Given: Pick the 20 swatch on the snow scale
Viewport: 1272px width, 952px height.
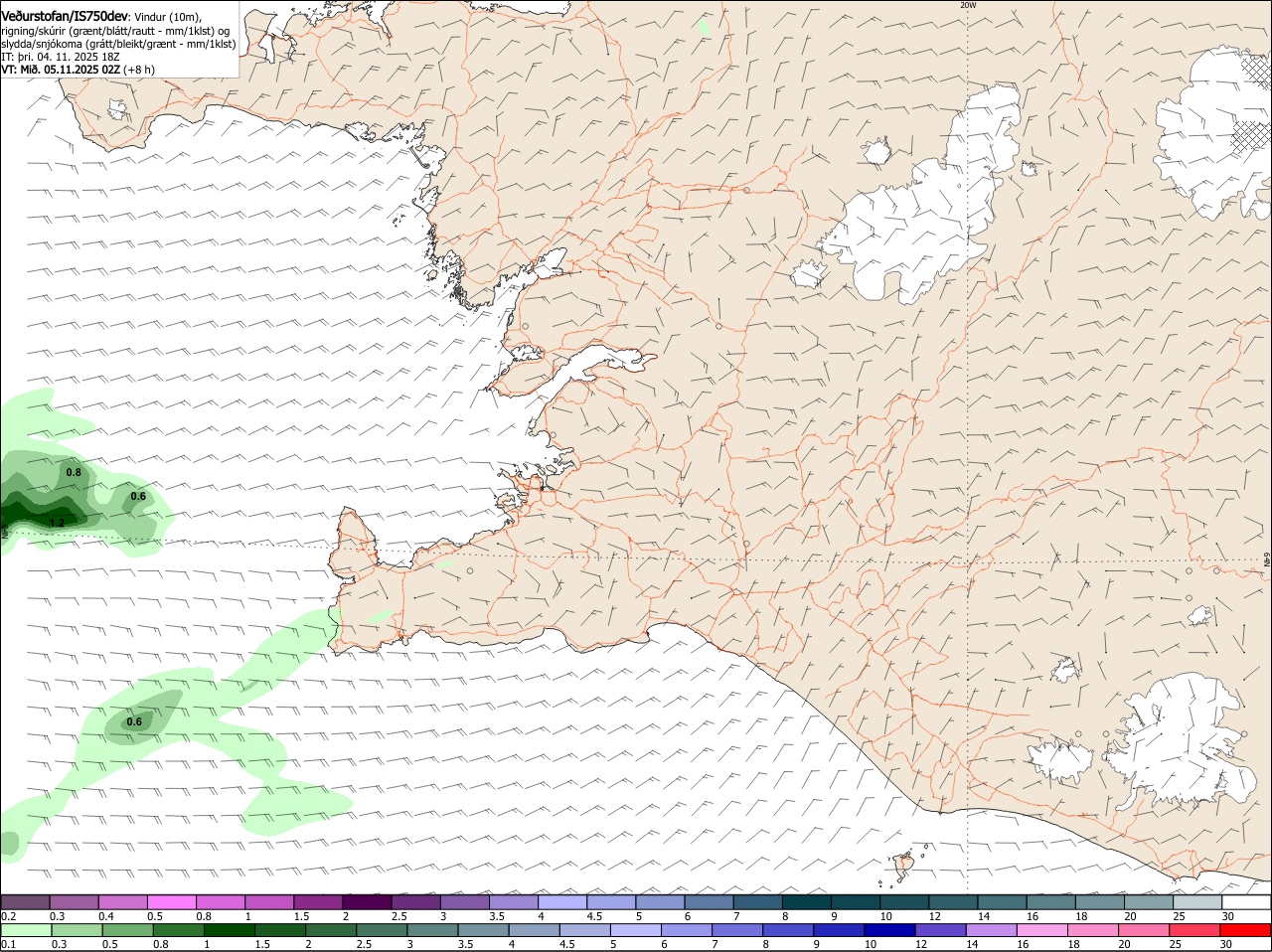Looking at the screenshot, I should pos(1149,902).
